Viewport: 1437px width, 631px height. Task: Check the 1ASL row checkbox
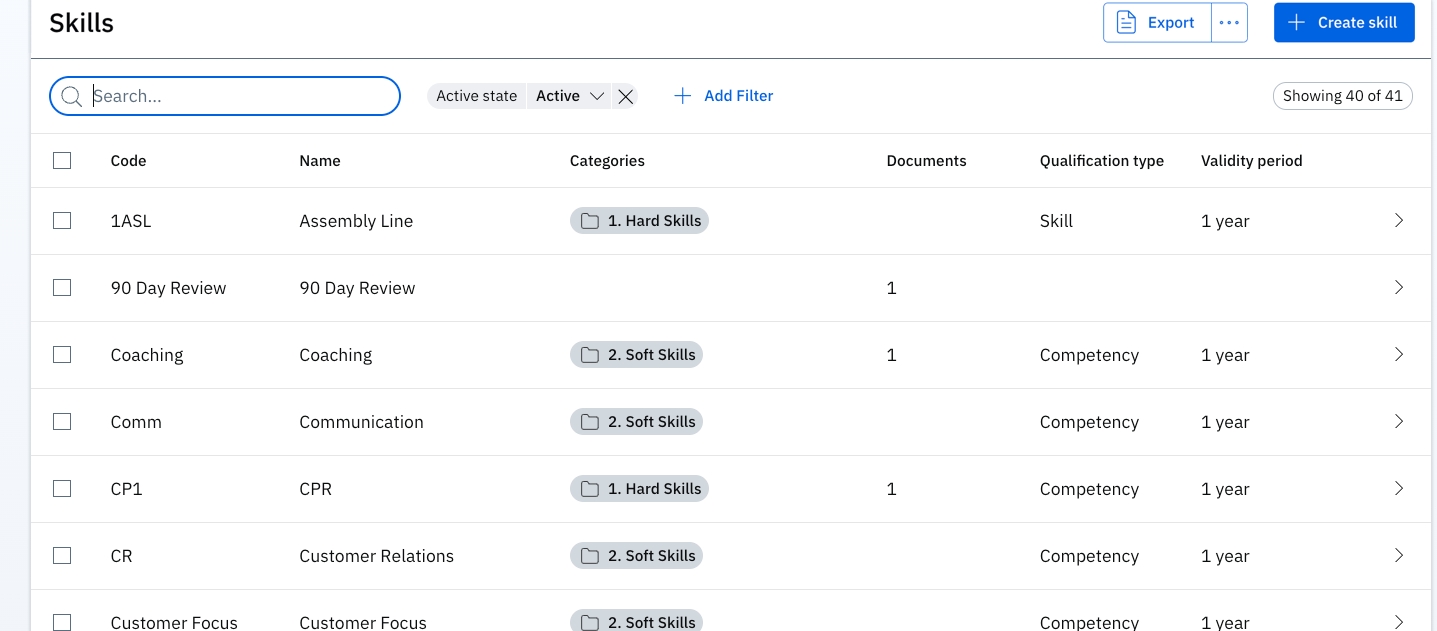point(62,221)
